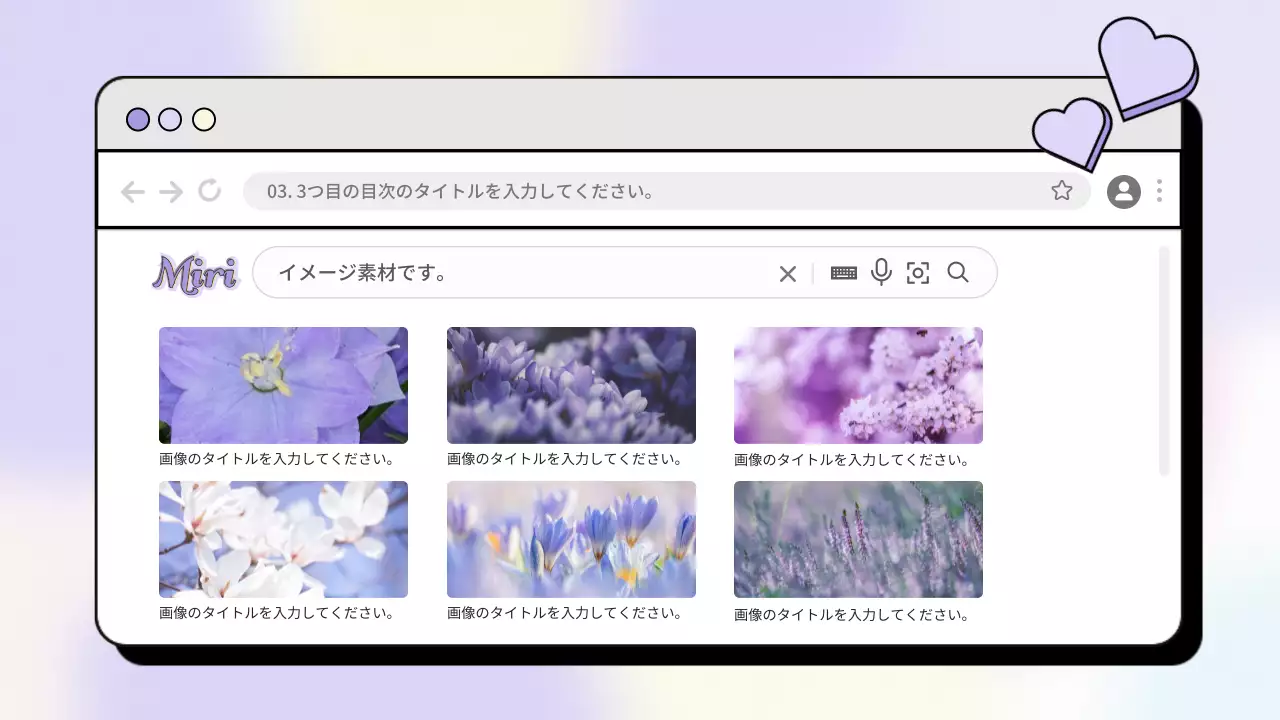The height and width of the screenshot is (720, 1280).
Task: Start voice search with microphone icon
Action: 880,272
